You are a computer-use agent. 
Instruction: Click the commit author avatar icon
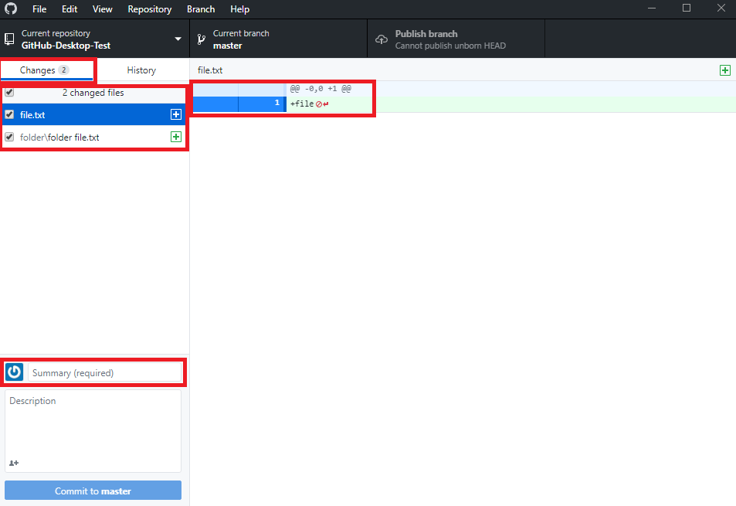pos(14,372)
